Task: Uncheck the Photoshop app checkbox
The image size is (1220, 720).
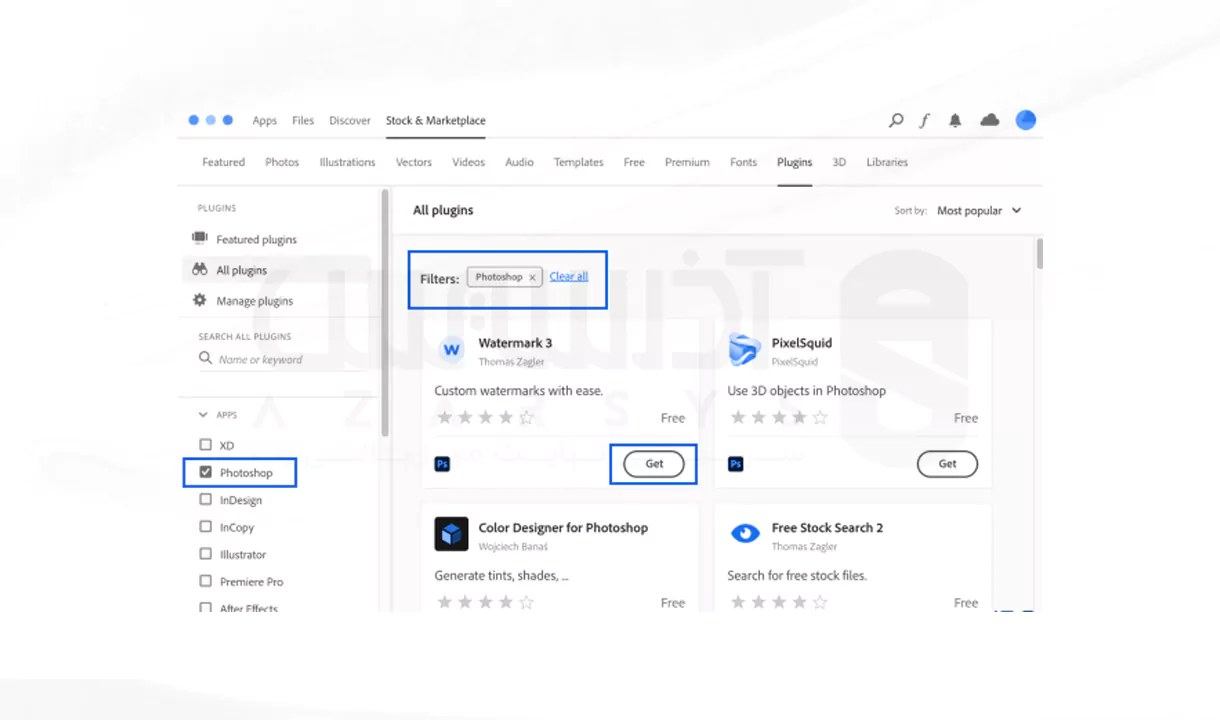Action: 205,472
